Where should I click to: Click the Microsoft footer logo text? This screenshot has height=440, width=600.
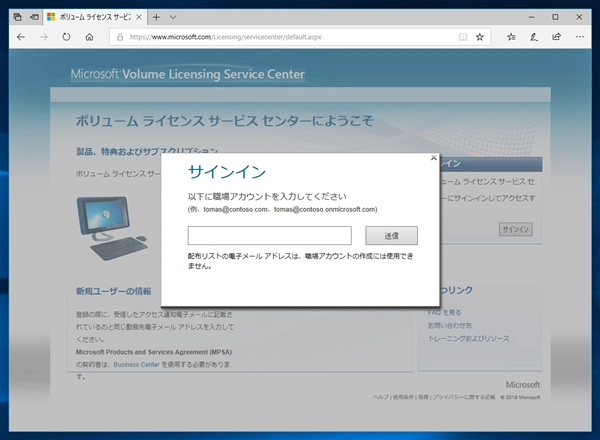point(523,385)
